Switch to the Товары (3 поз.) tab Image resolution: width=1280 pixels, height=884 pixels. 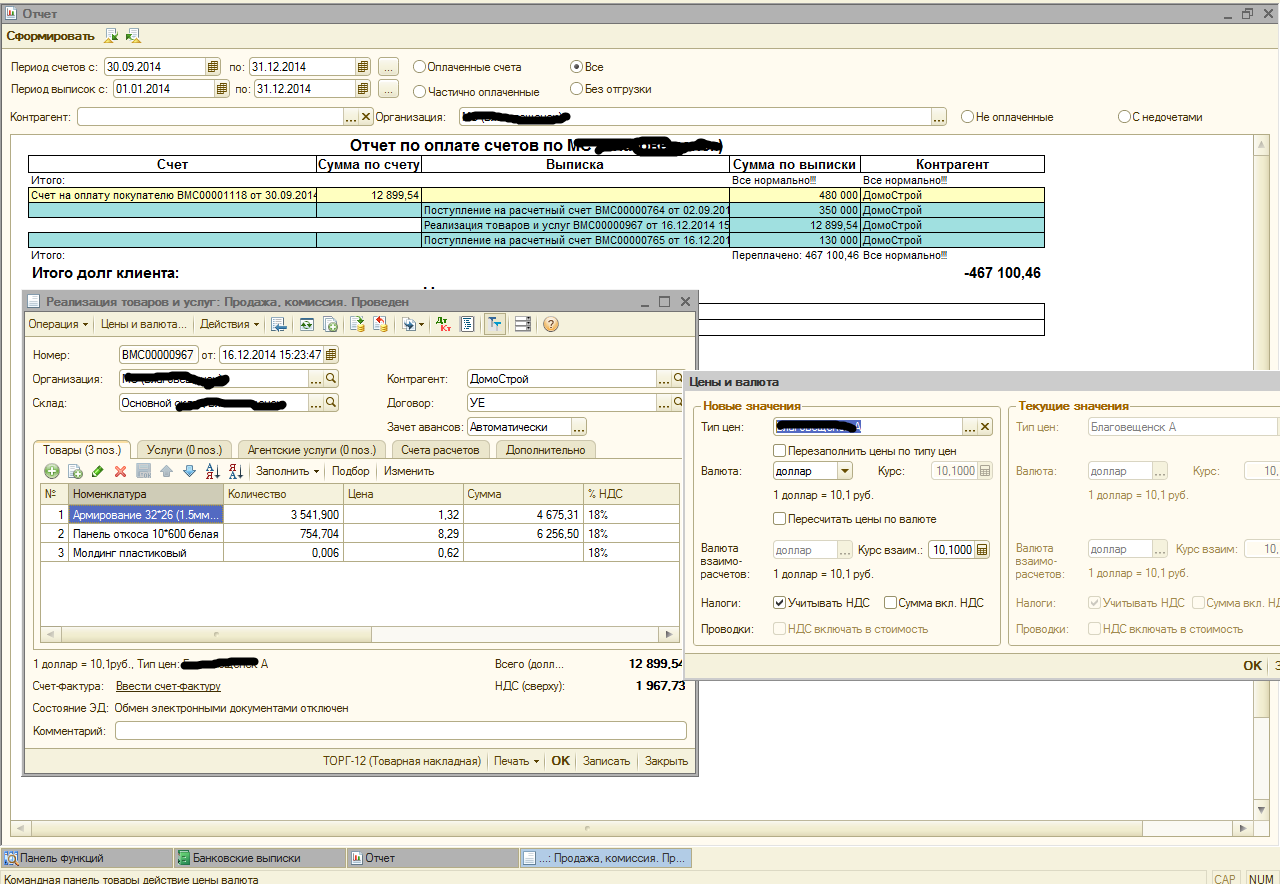pos(81,450)
